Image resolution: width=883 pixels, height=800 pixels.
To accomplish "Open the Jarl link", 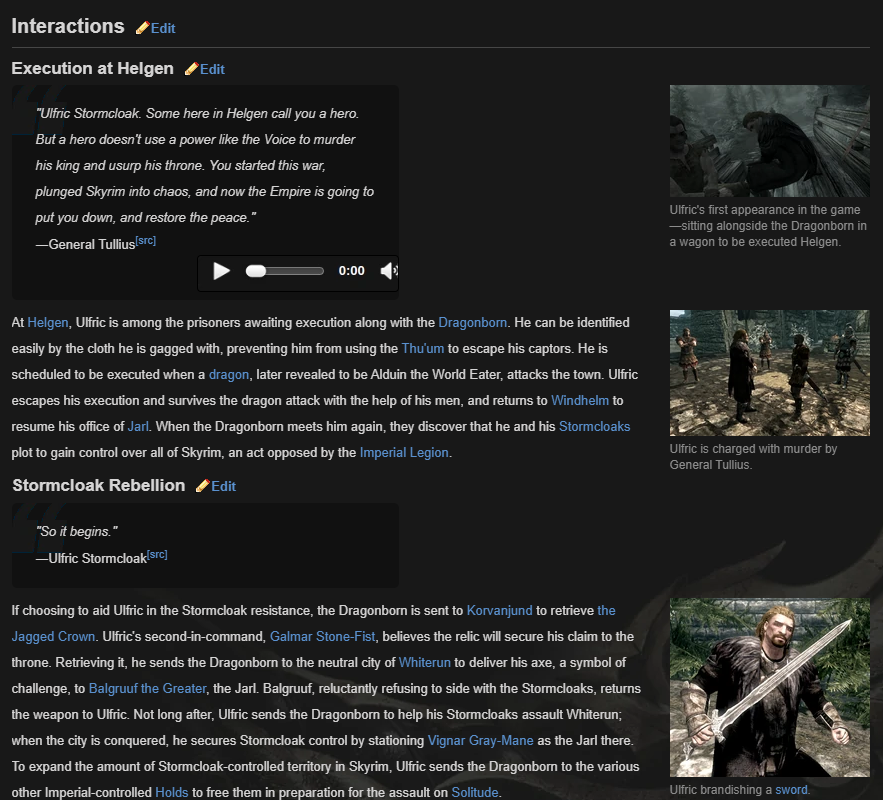I will [x=138, y=426].
